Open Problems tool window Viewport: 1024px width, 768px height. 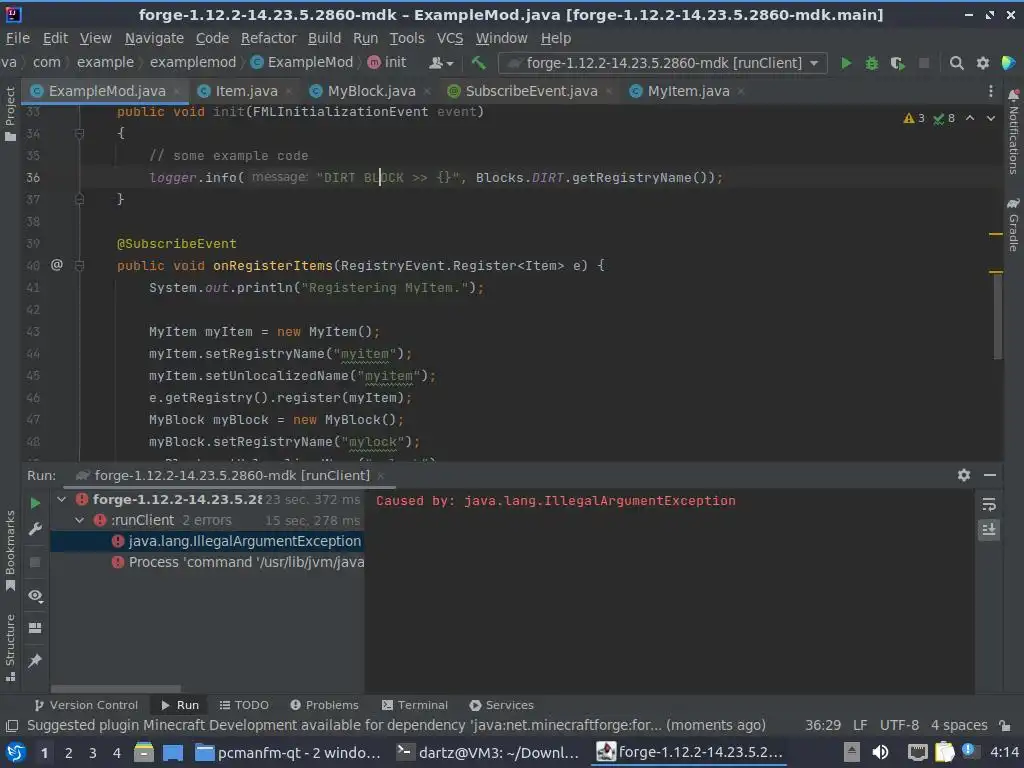pos(325,705)
